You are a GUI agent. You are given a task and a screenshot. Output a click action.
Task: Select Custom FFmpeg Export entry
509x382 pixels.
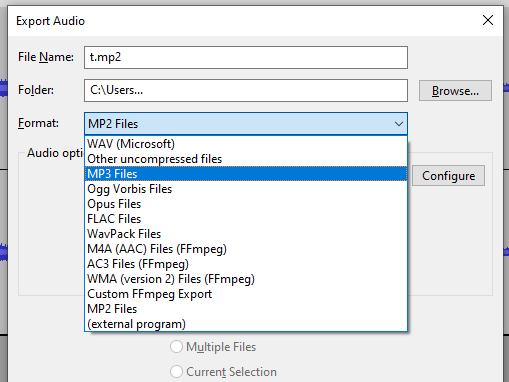point(246,294)
